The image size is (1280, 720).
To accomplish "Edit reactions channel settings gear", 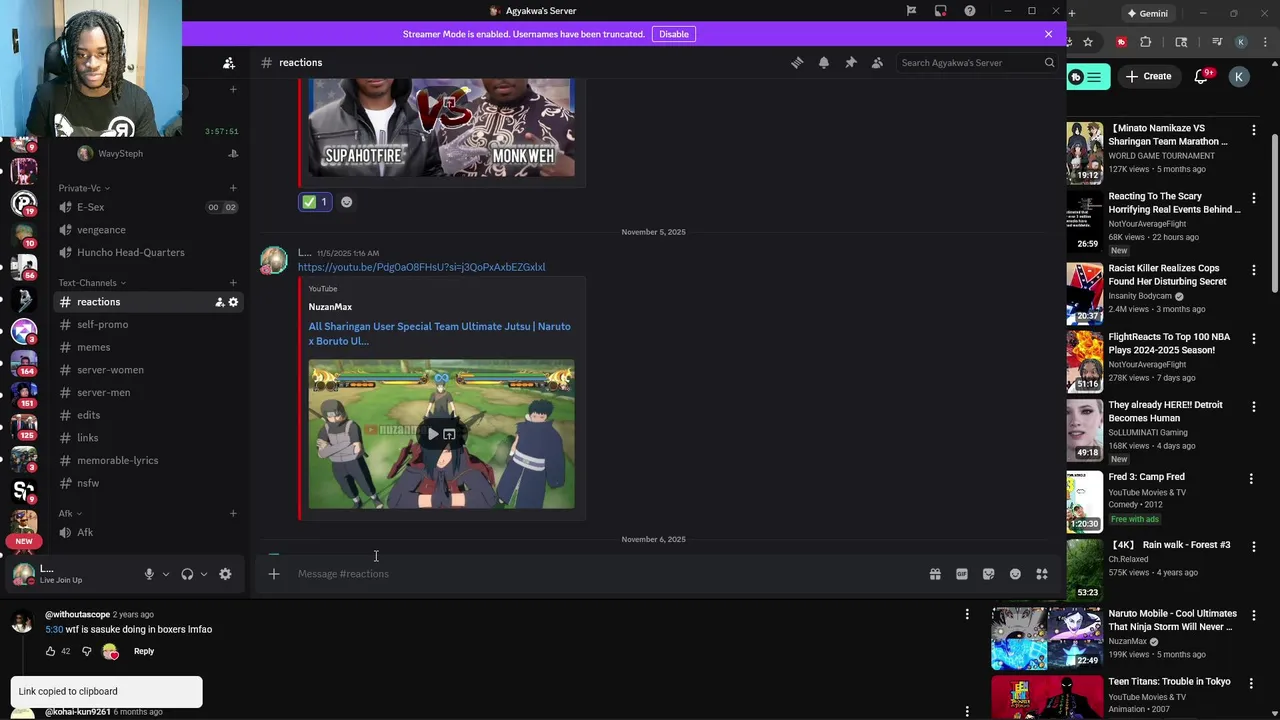I will click(233, 302).
